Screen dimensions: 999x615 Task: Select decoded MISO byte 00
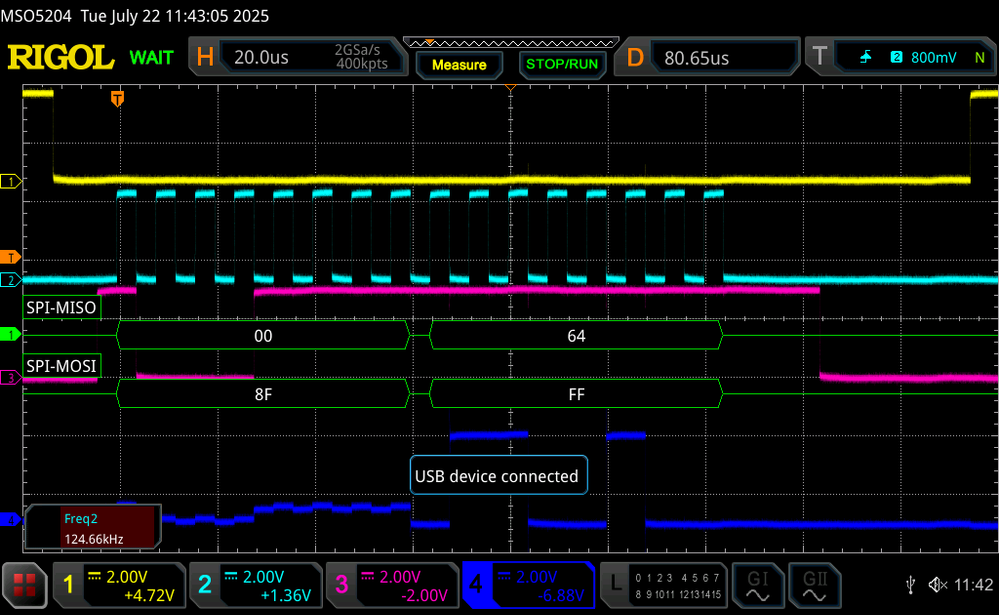coord(263,336)
